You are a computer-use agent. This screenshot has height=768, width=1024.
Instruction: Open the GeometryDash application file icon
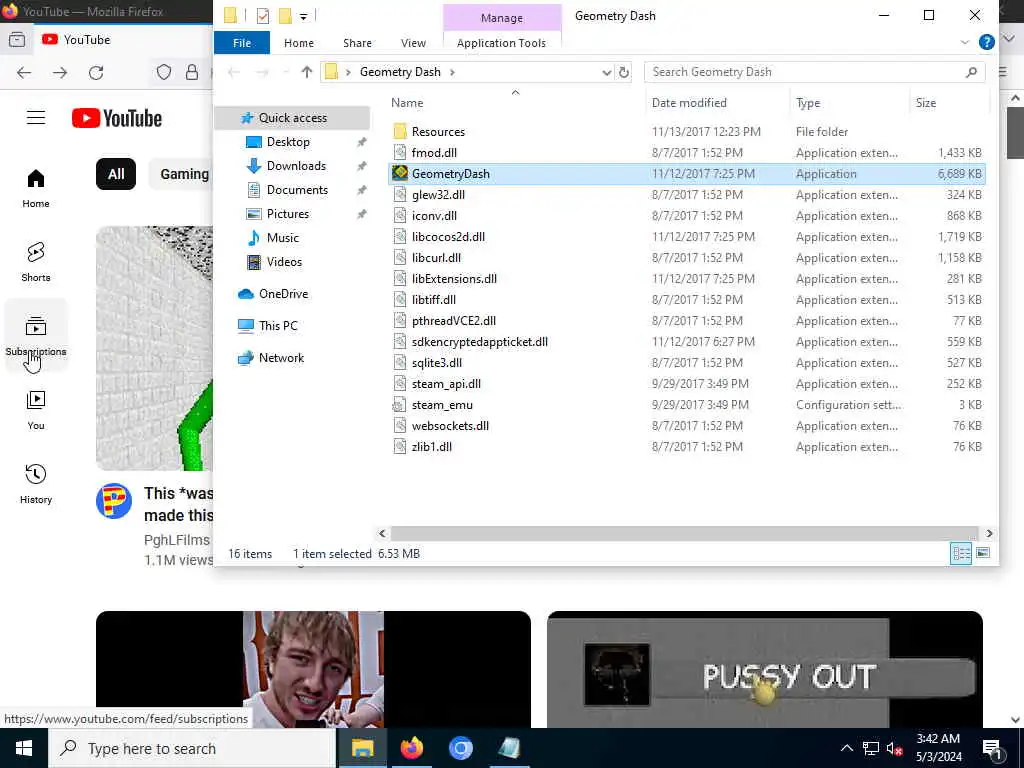pos(400,173)
